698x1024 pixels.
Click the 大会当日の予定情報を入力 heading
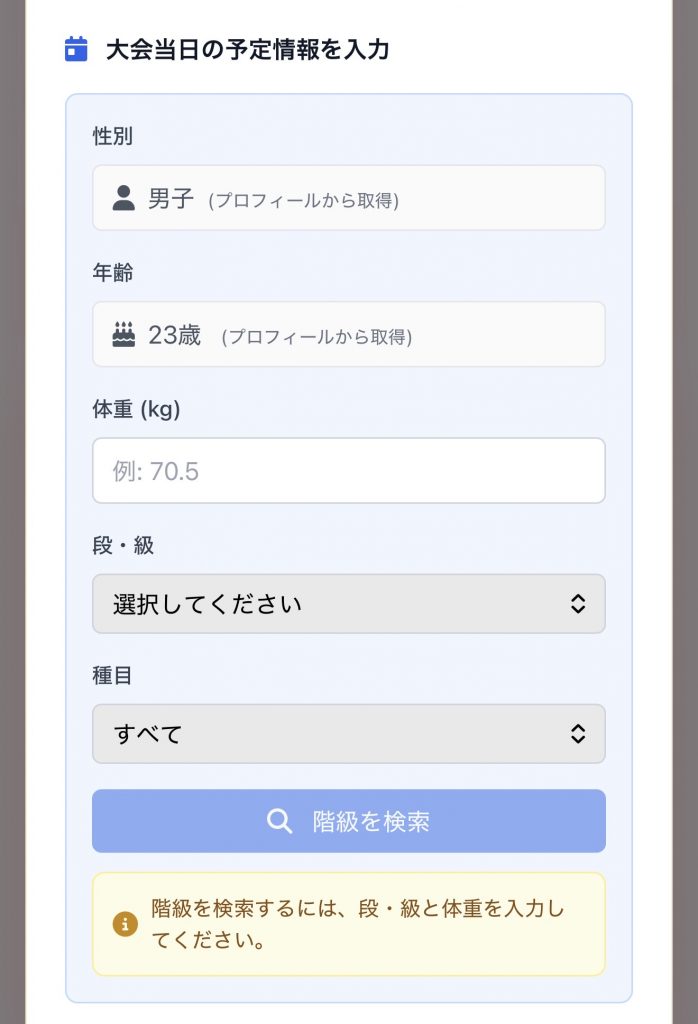point(247,49)
